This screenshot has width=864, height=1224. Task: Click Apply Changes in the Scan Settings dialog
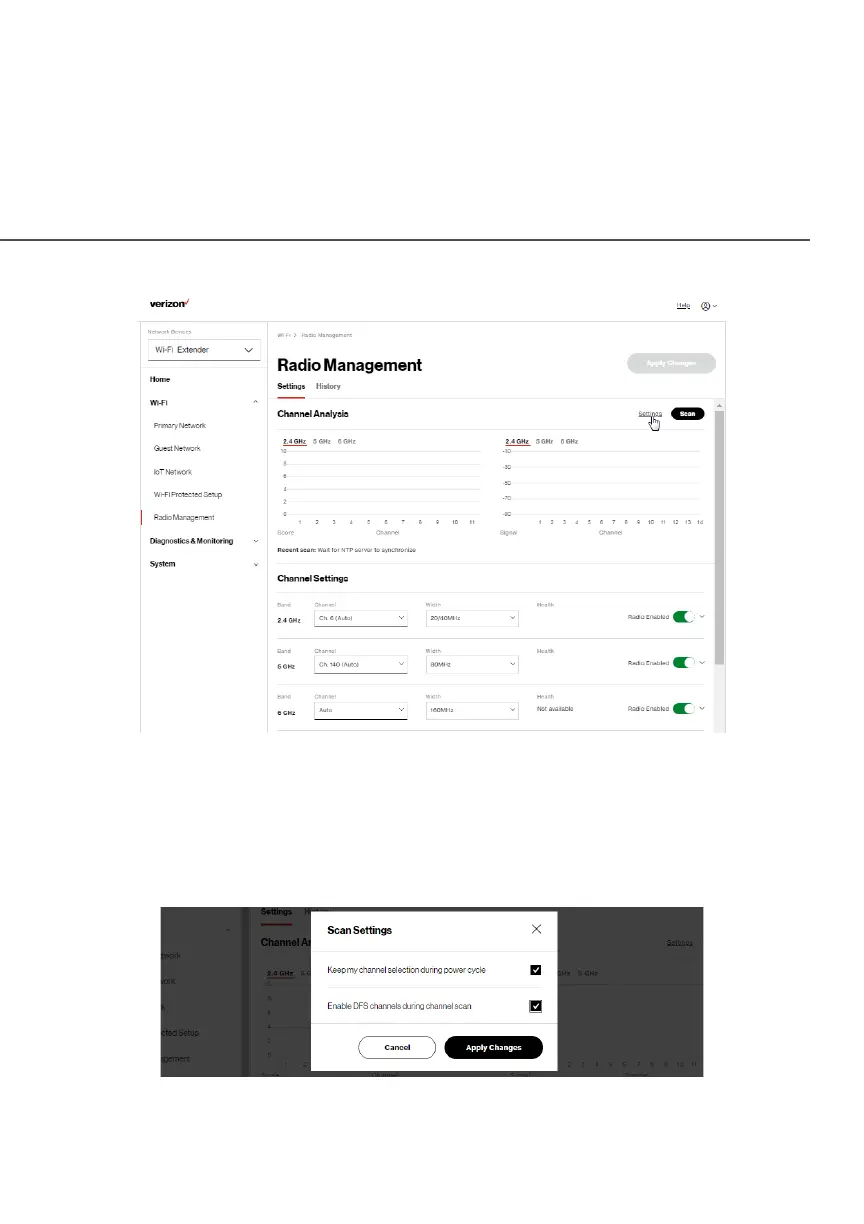pos(494,1047)
